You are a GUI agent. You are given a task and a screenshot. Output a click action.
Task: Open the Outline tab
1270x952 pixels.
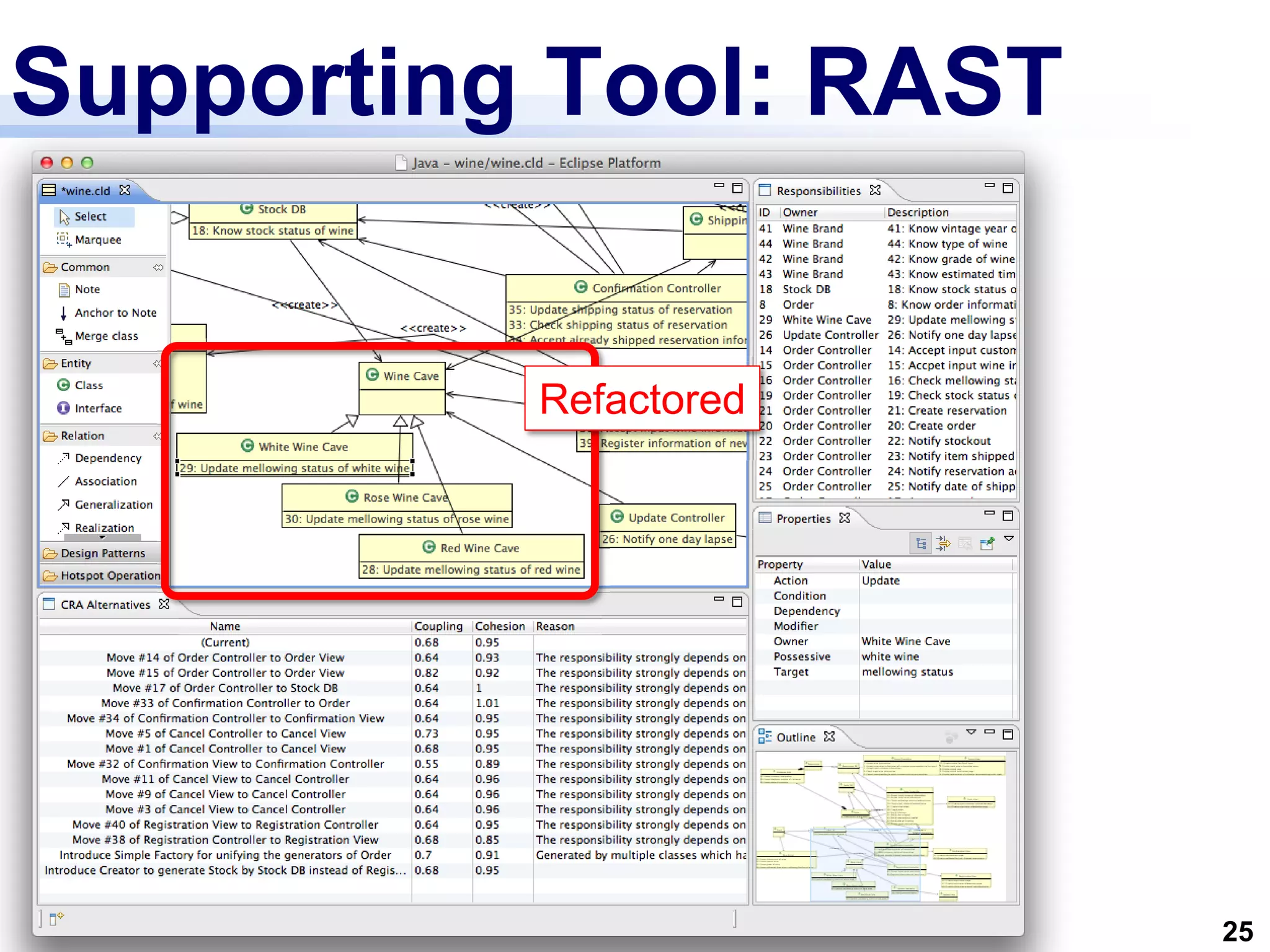click(x=796, y=737)
